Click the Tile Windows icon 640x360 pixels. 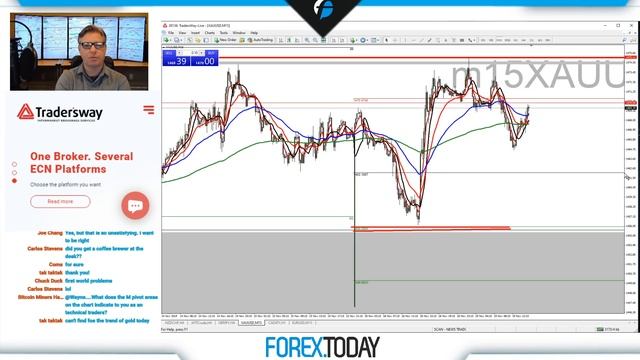(324, 40)
